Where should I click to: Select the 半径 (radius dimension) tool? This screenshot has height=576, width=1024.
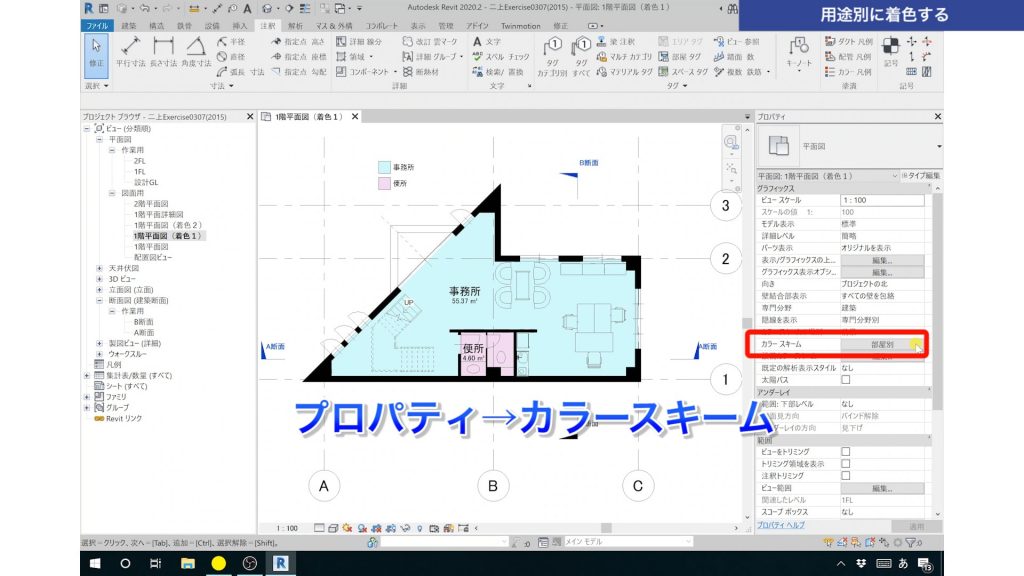click(230, 43)
